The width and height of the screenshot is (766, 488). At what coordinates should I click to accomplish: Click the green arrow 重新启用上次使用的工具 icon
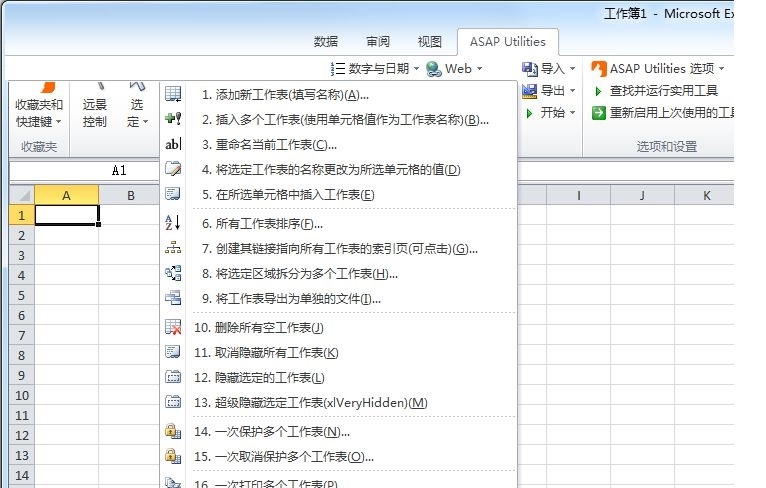click(x=598, y=113)
